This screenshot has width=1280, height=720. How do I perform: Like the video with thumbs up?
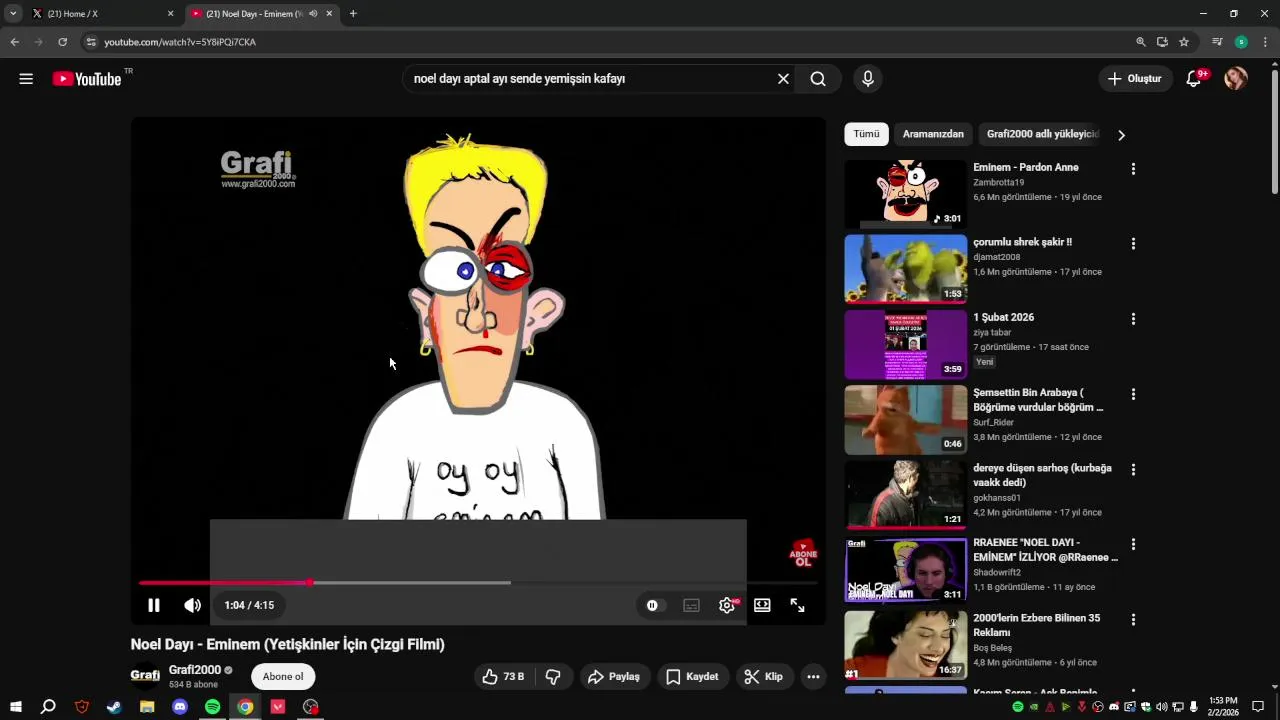click(504, 677)
